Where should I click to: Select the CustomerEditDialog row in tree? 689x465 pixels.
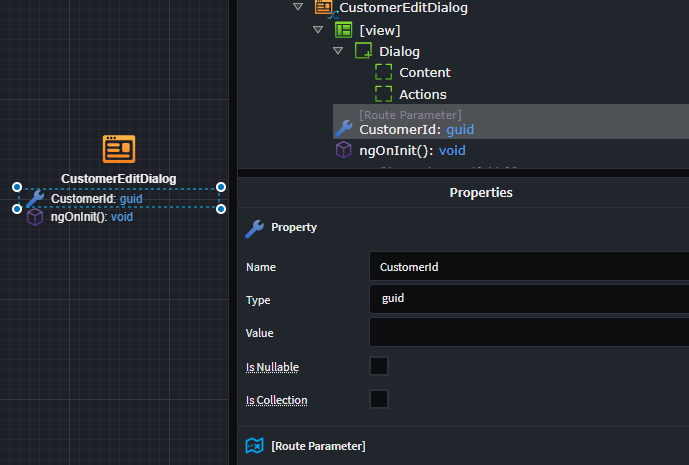coord(403,7)
